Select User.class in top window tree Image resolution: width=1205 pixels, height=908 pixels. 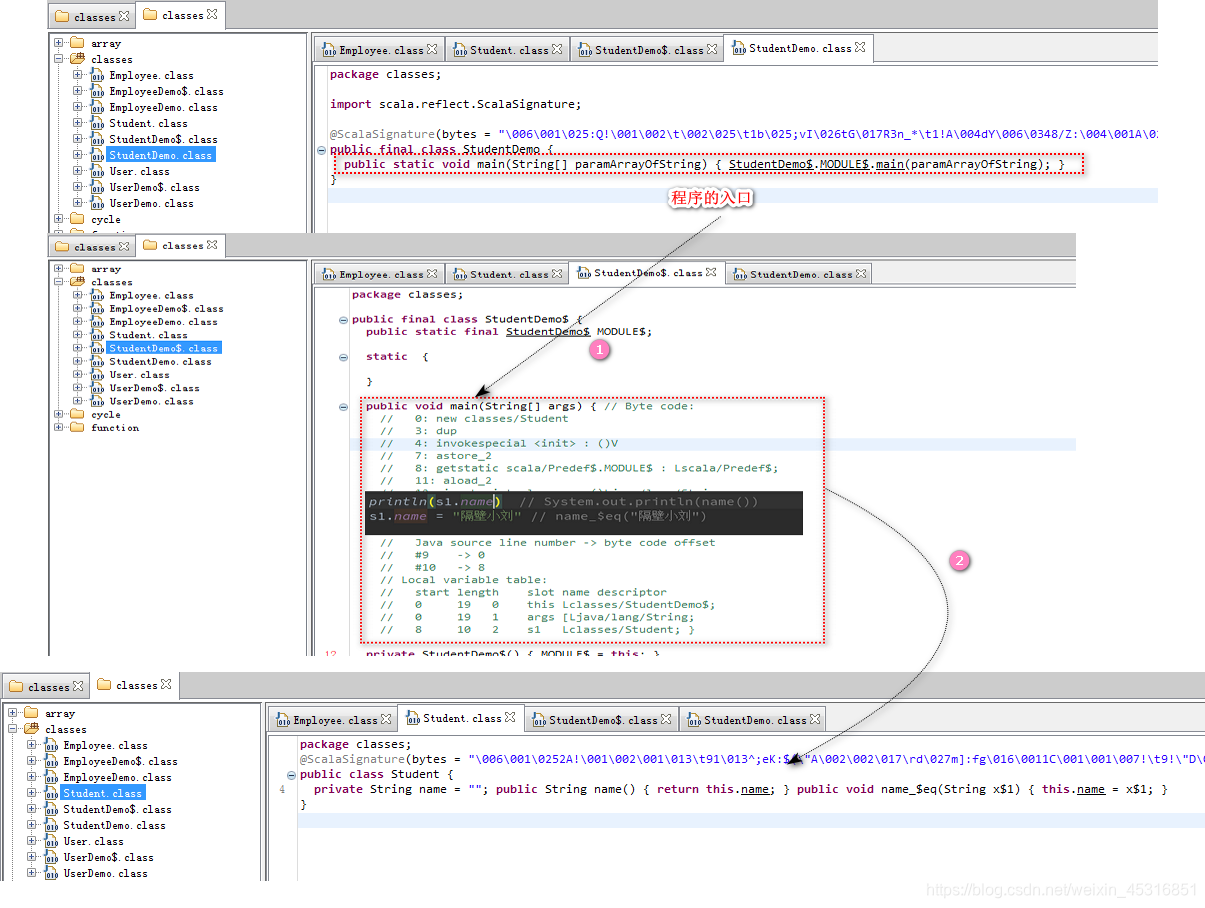[139, 171]
